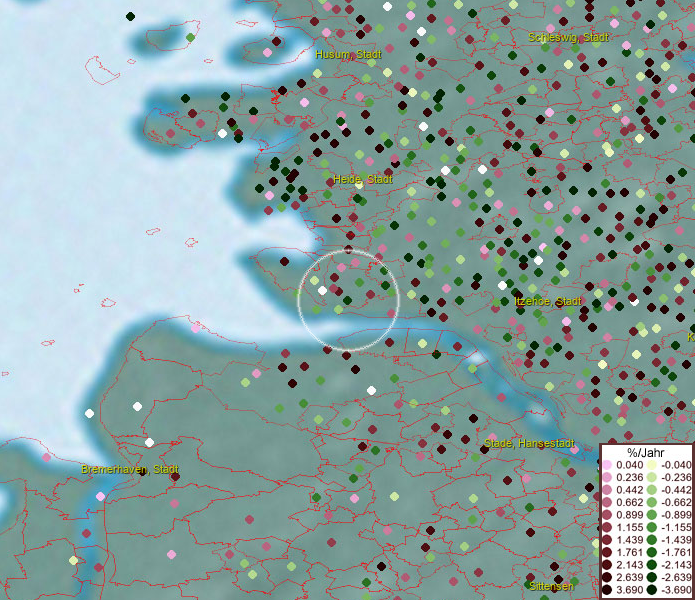Select the legend swatch for 2.143
Viewport: 695px width, 600px height.
607,565
